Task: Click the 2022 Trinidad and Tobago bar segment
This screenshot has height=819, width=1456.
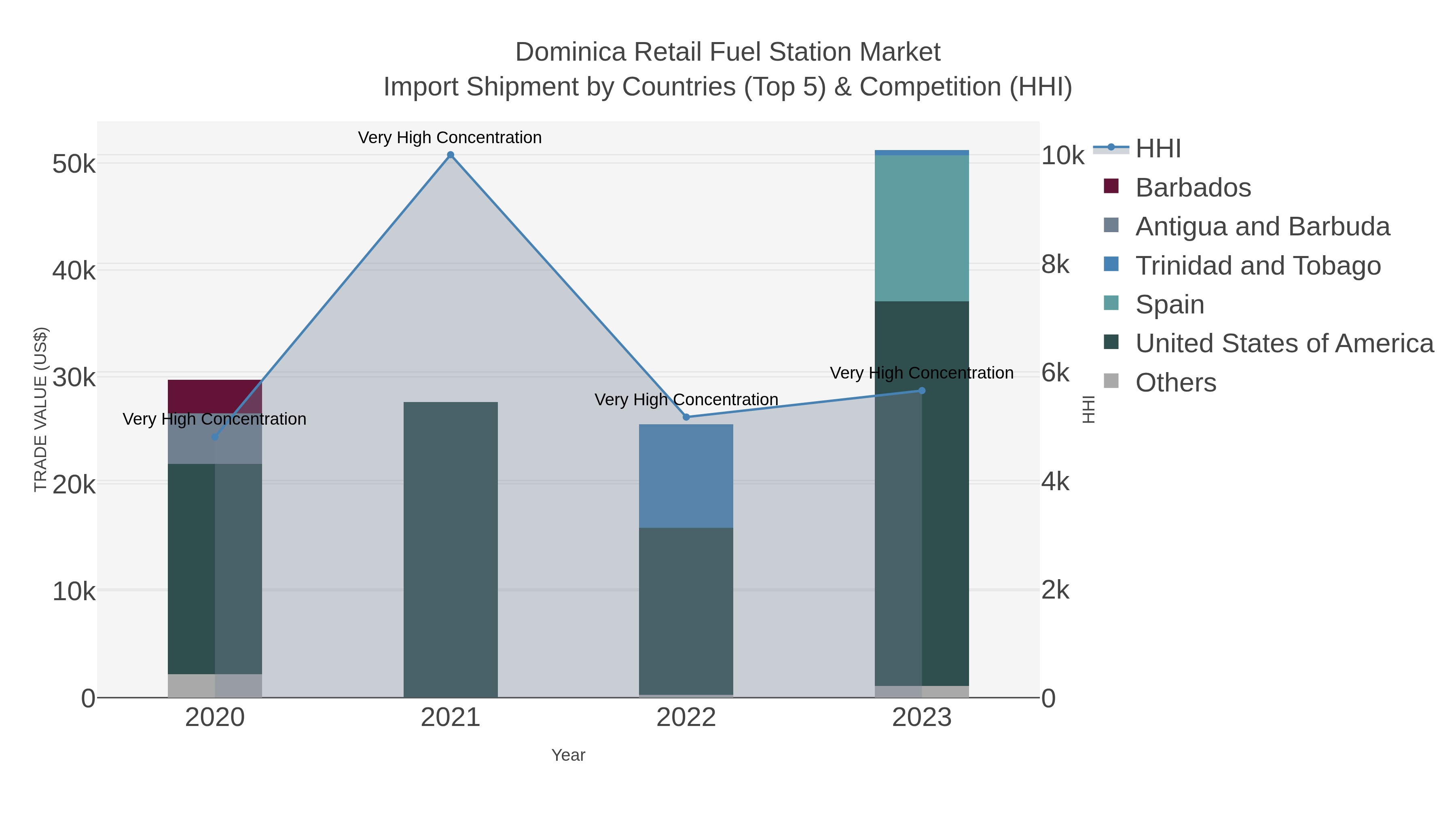Action: [x=686, y=476]
